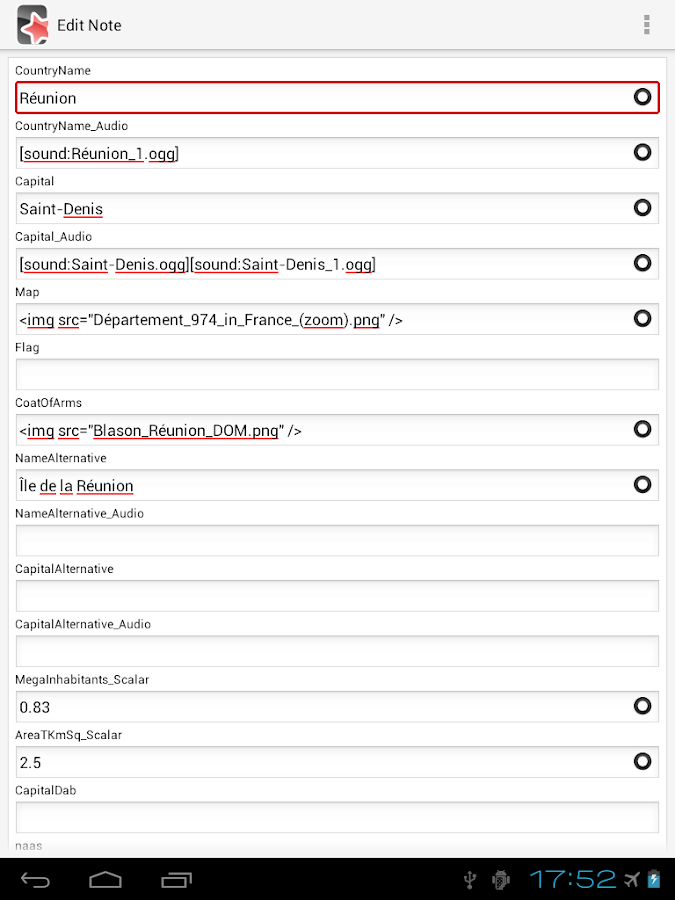Tap the app star icon beside Edit Note
This screenshot has width=675, height=900.
32,25
